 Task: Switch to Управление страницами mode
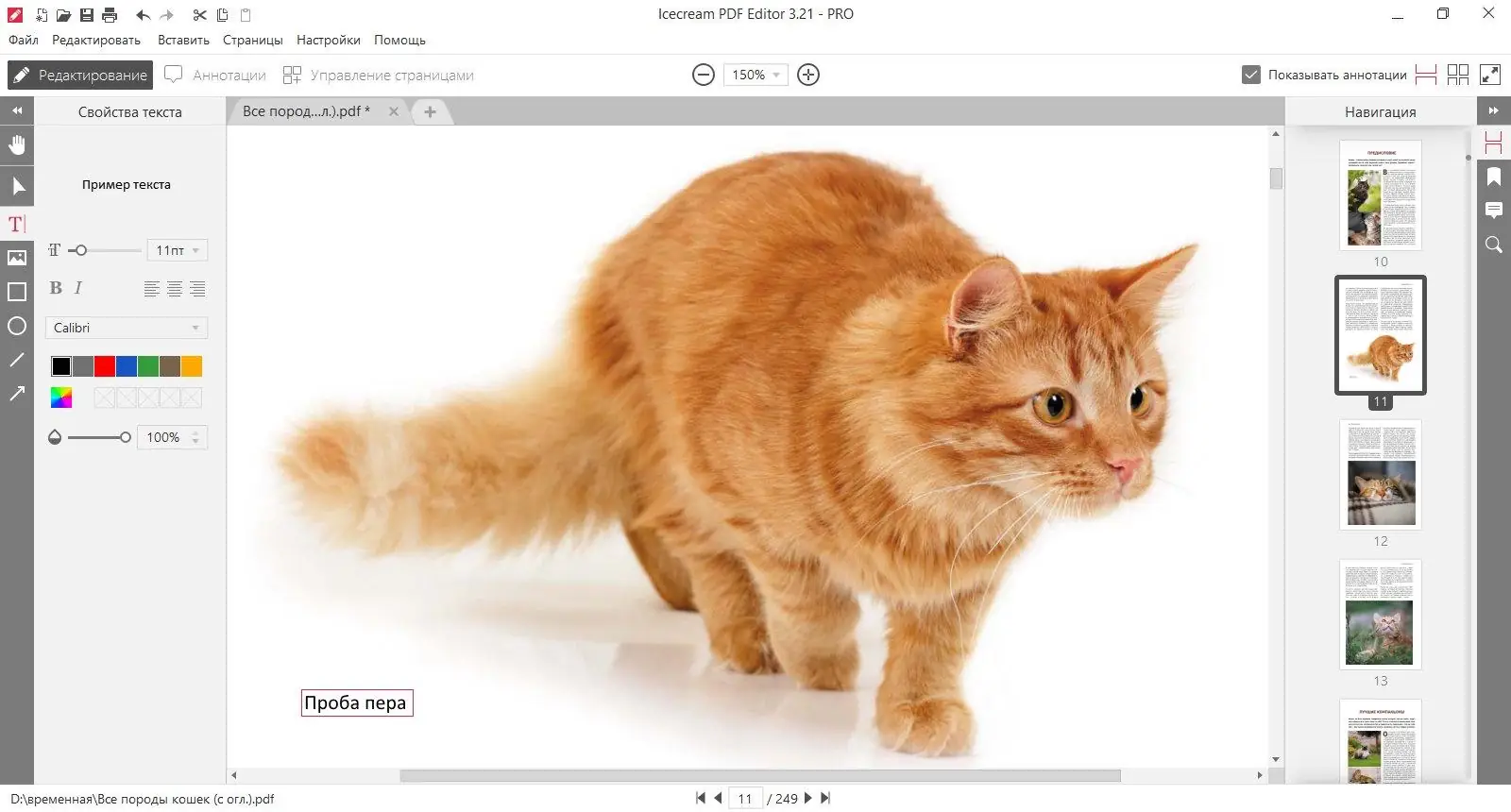coord(379,75)
